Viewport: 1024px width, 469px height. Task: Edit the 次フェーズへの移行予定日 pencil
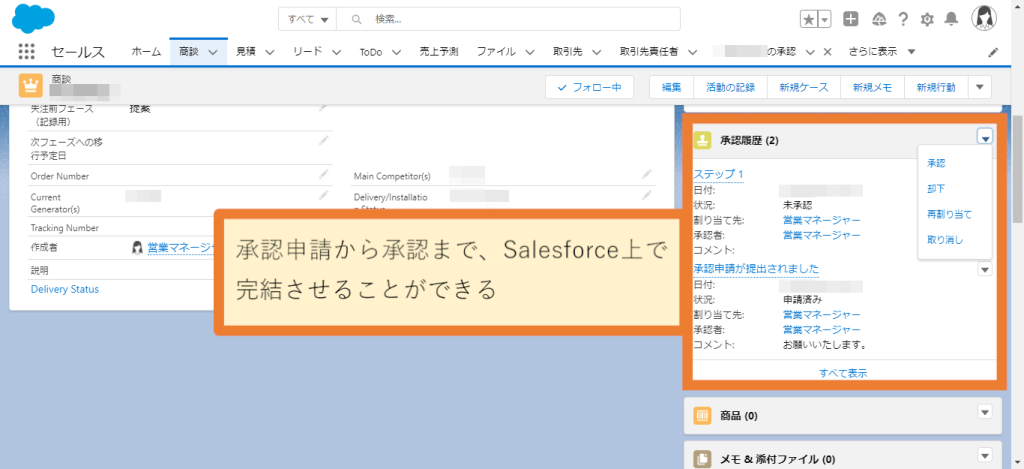323,140
